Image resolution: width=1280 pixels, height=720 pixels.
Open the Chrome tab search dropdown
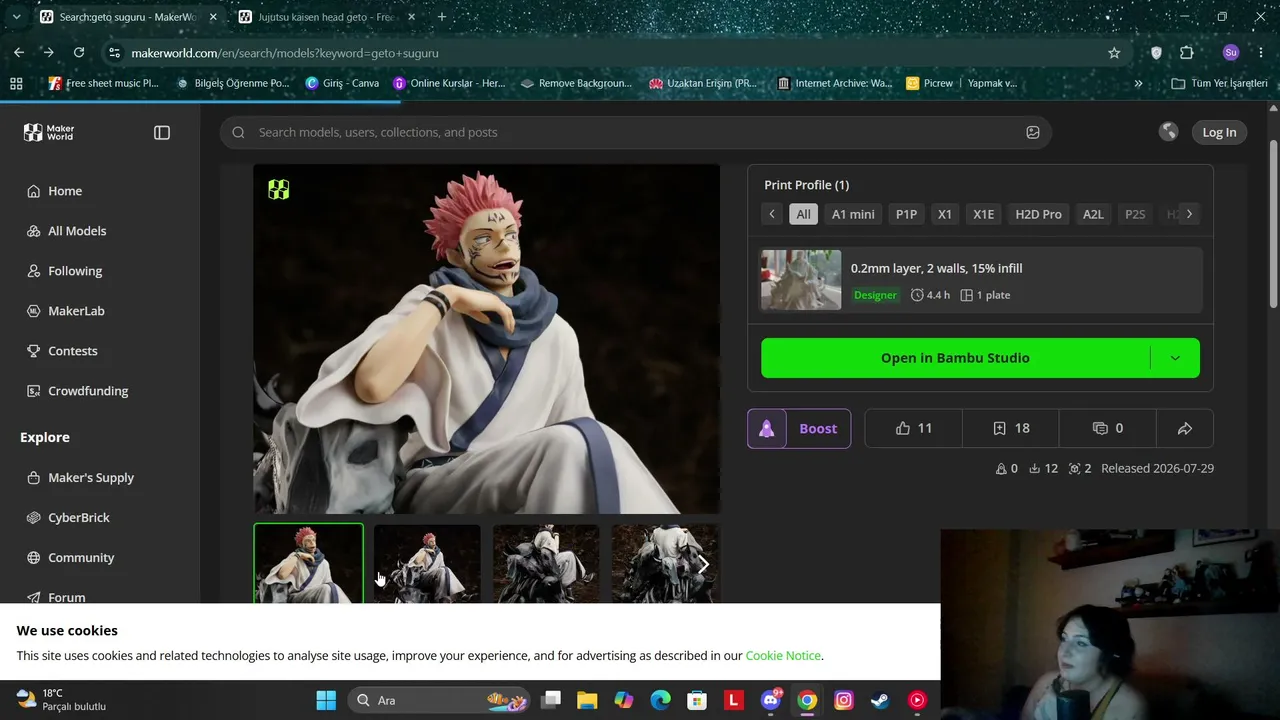[x=16, y=17]
